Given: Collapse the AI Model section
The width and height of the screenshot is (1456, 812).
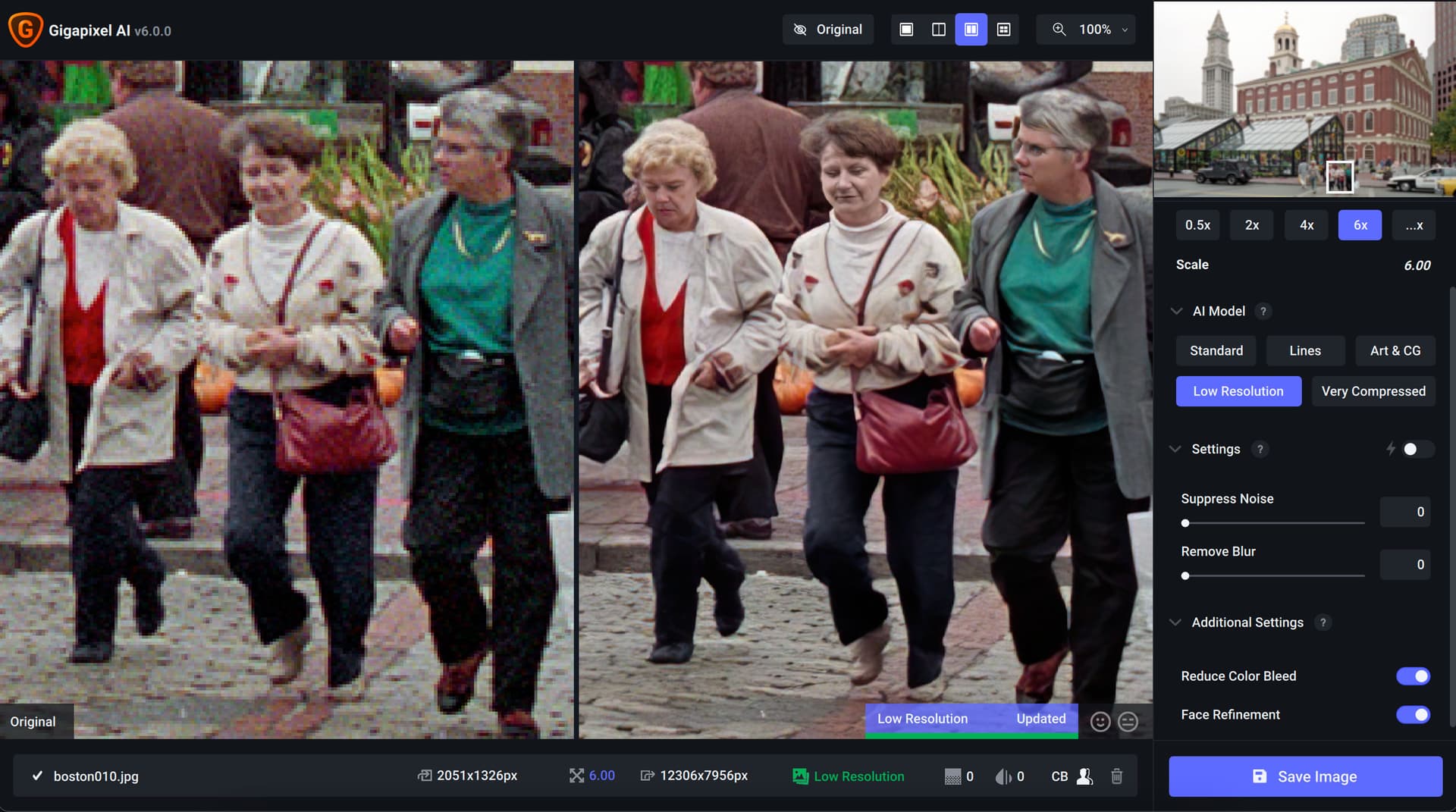Looking at the screenshot, I should (1176, 312).
